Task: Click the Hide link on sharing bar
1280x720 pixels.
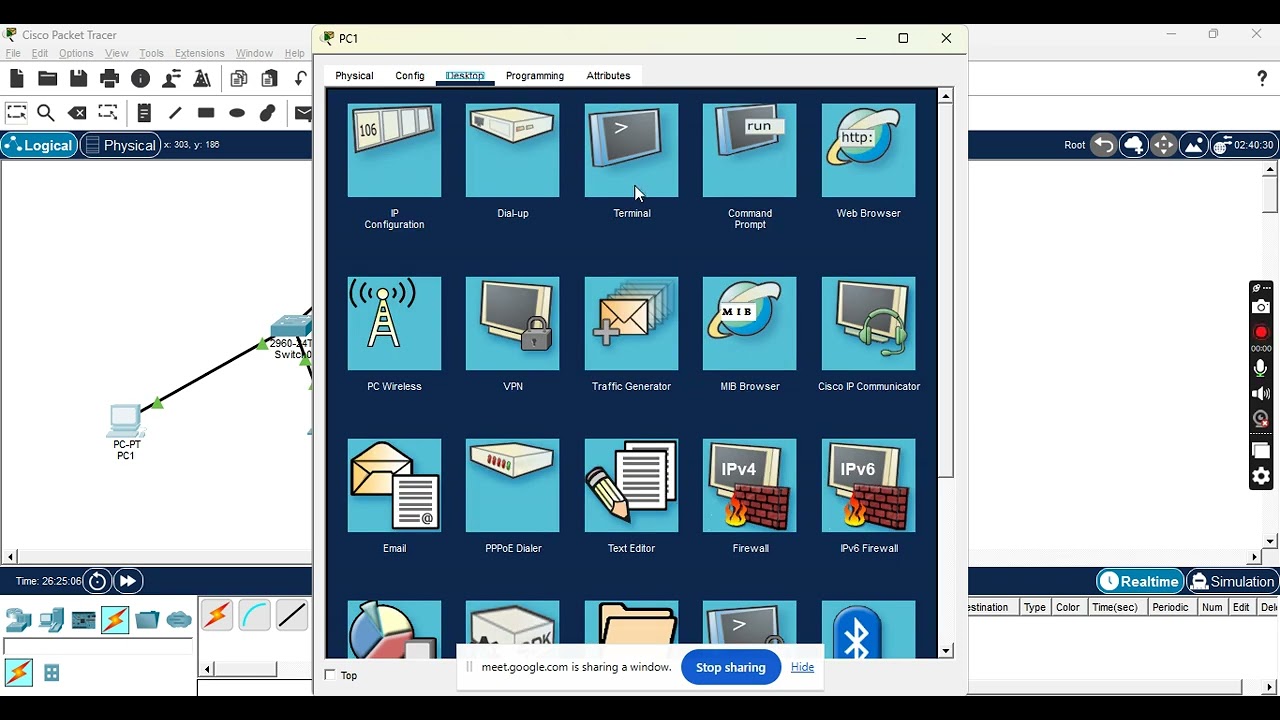Action: pos(802,667)
